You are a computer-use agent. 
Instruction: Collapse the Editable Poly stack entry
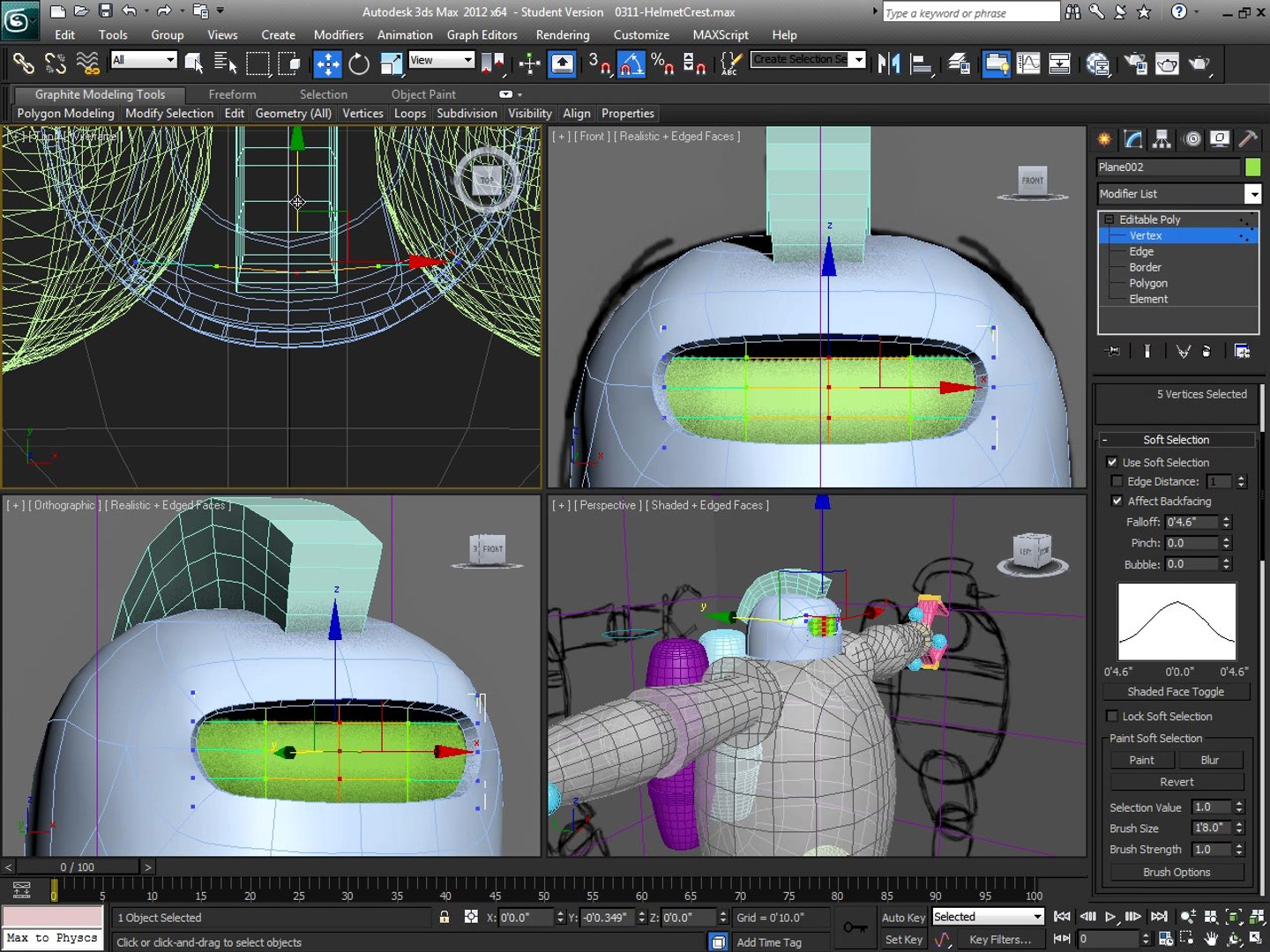(1109, 219)
